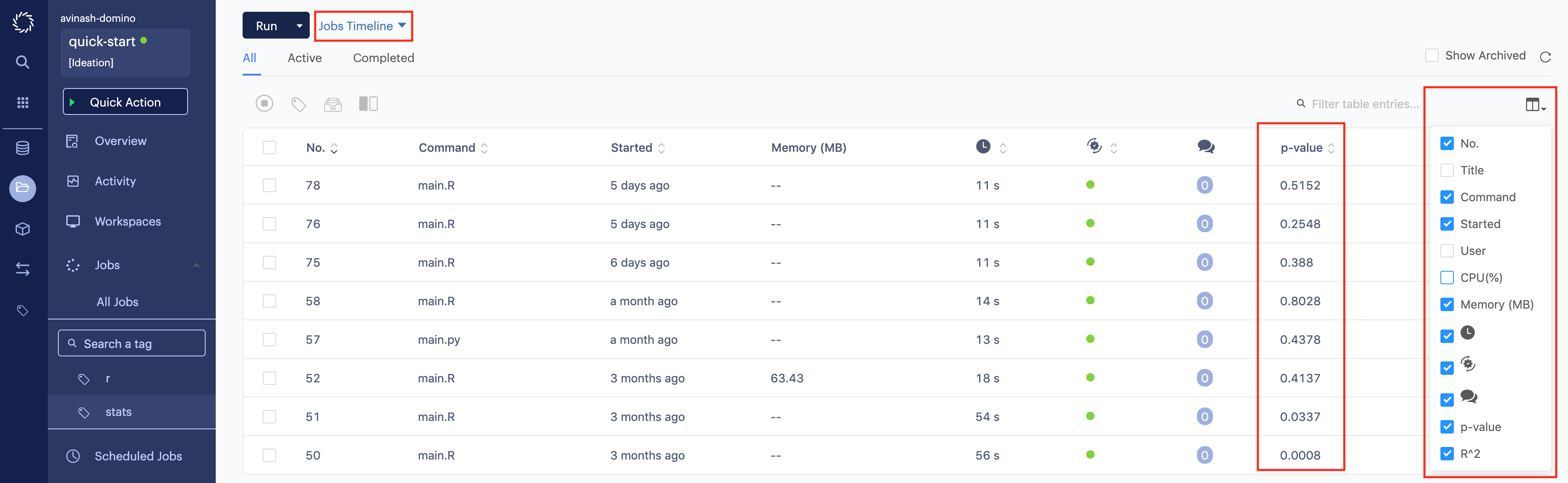Open the data database icon
The height and width of the screenshot is (483, 1568).
[x=23, y=148]
